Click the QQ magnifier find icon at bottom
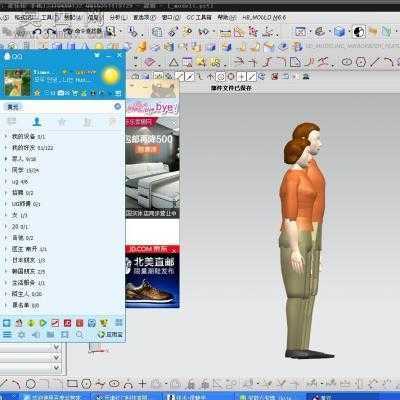This screenshot has height=400, width=400. pyautogui.click(x=79, y=334)
